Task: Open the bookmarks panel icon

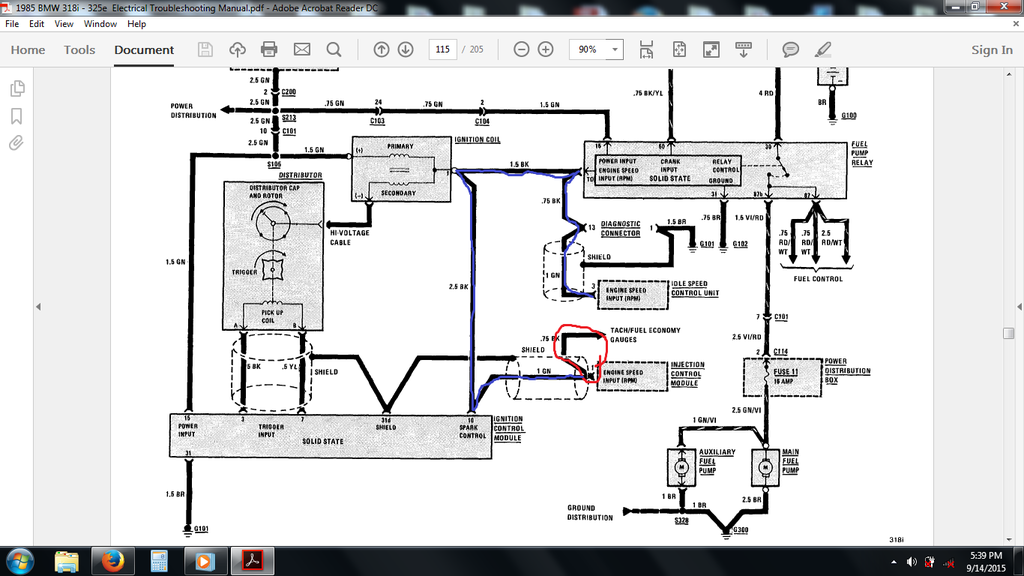Action: point(16,116)
